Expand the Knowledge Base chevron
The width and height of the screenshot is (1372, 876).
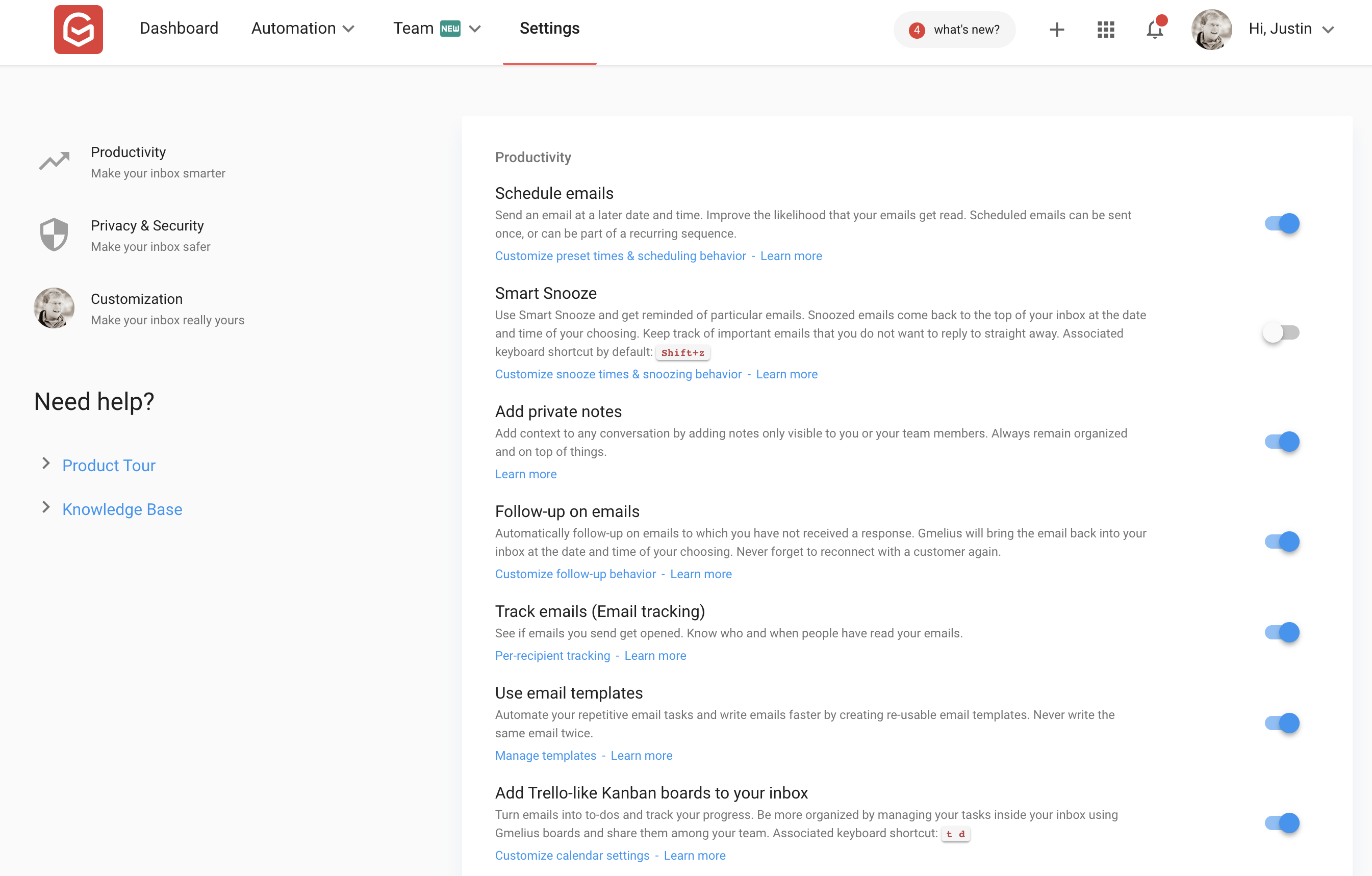tap(46, 507)
